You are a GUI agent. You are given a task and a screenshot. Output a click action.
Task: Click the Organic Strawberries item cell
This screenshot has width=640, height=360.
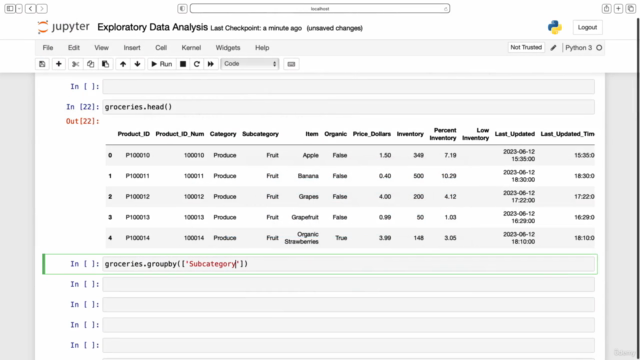pos(302,238)
